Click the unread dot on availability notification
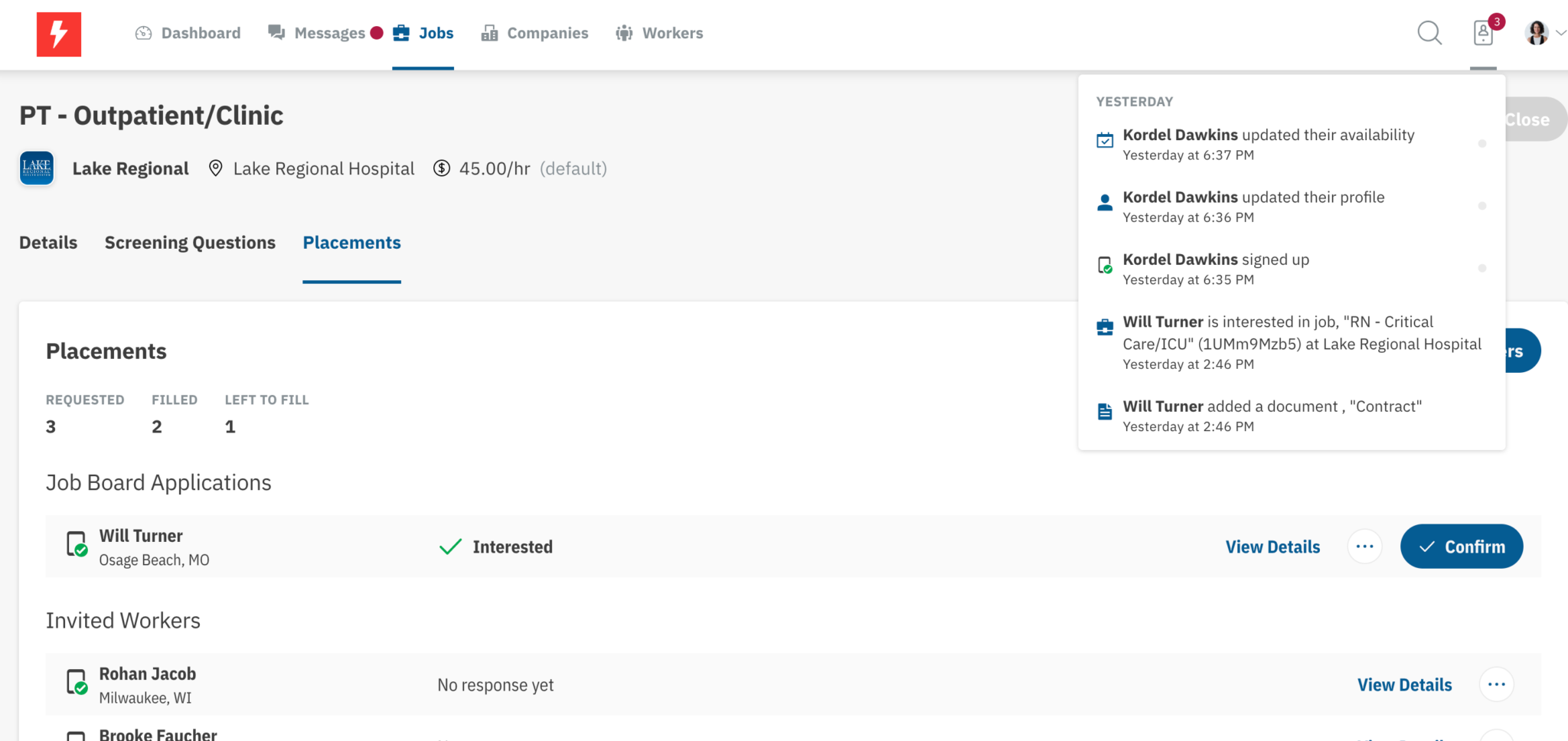1568x741 pixels. click(1484, 143)
